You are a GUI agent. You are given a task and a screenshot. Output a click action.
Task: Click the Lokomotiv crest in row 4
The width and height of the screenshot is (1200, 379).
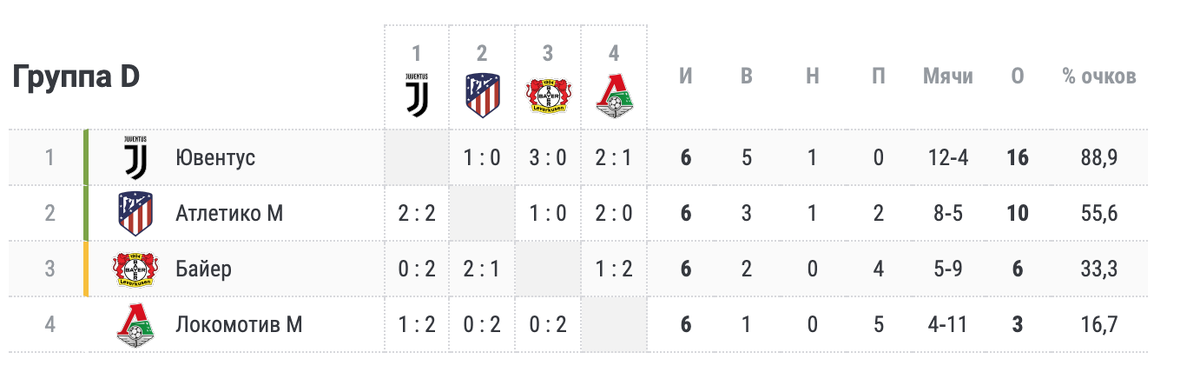133,325
